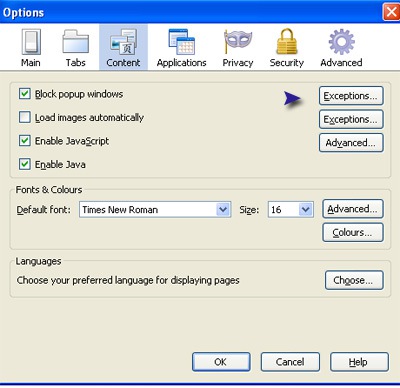Screen dimensions: 400x388
Task: Open the Advanced gear icon
Action: click(x=341, y=42)
